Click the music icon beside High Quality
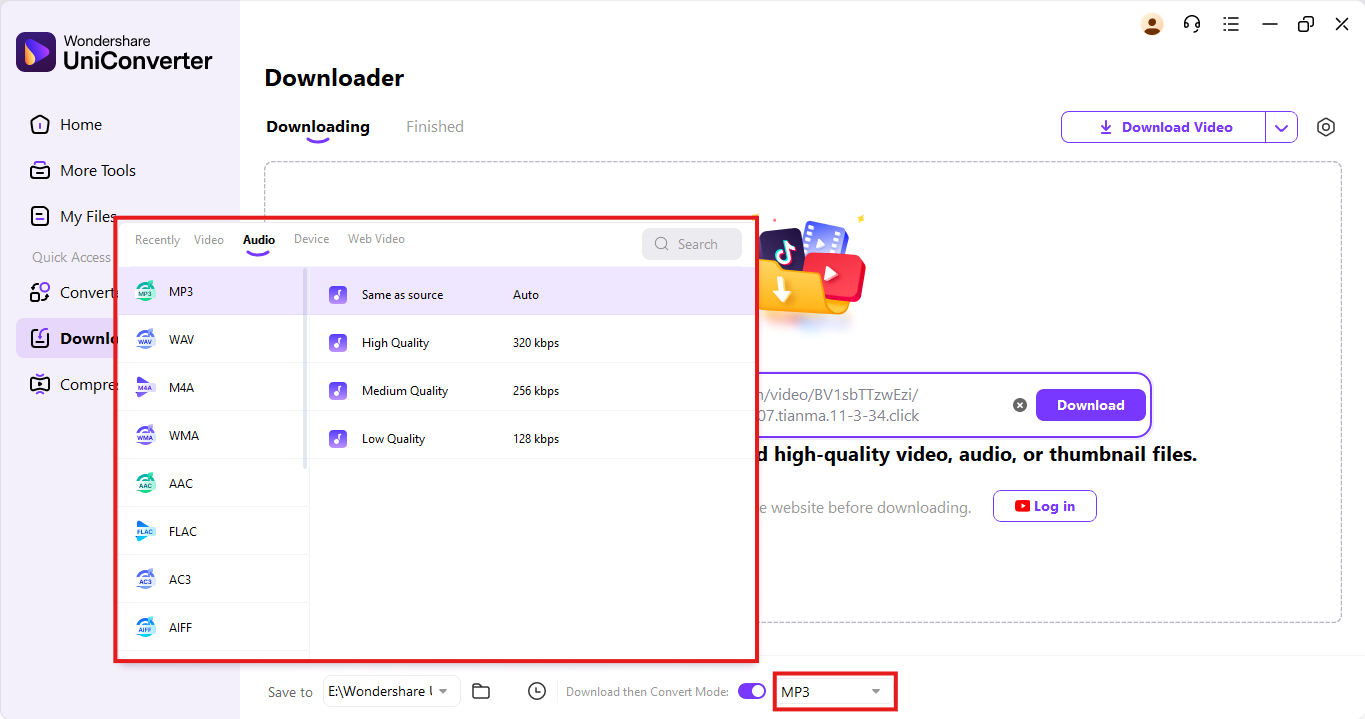 pos(338,343)
